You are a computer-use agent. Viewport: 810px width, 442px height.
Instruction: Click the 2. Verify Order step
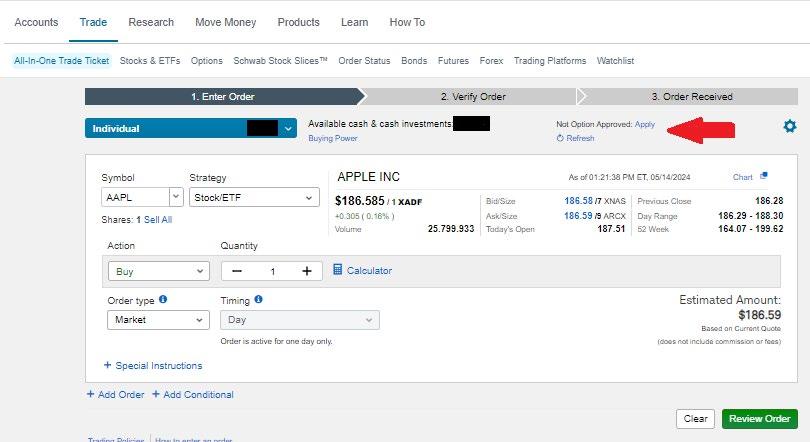(x=473, y=97)
